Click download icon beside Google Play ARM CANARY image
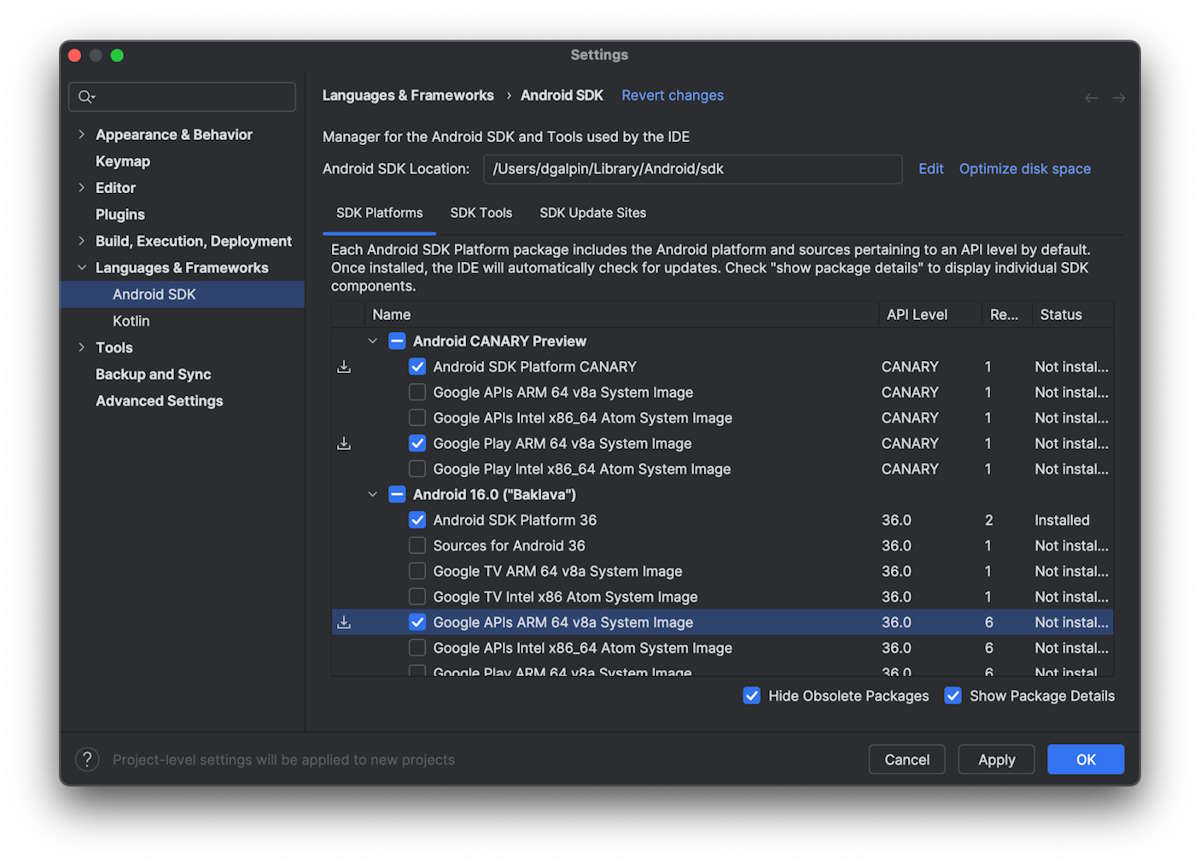Viewport: 1200px width, 865px height. click(x=344, y=444)
